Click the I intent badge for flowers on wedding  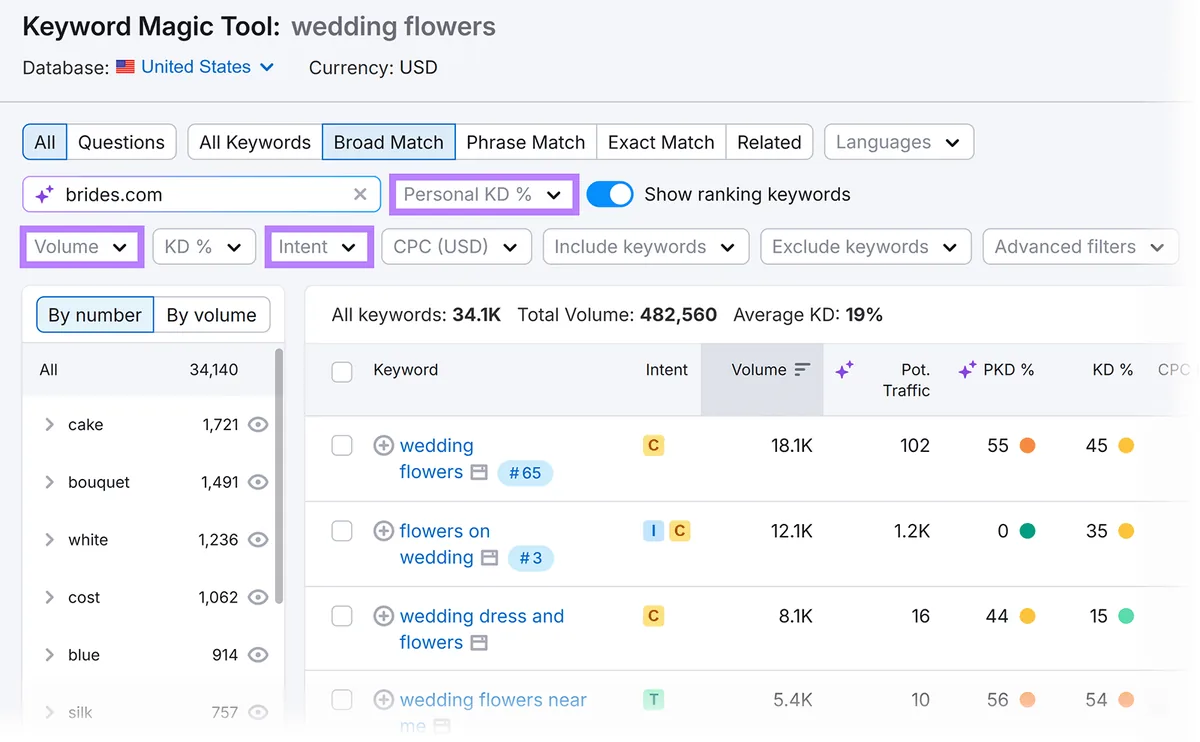pyautogui.click(x=653, y=531)
